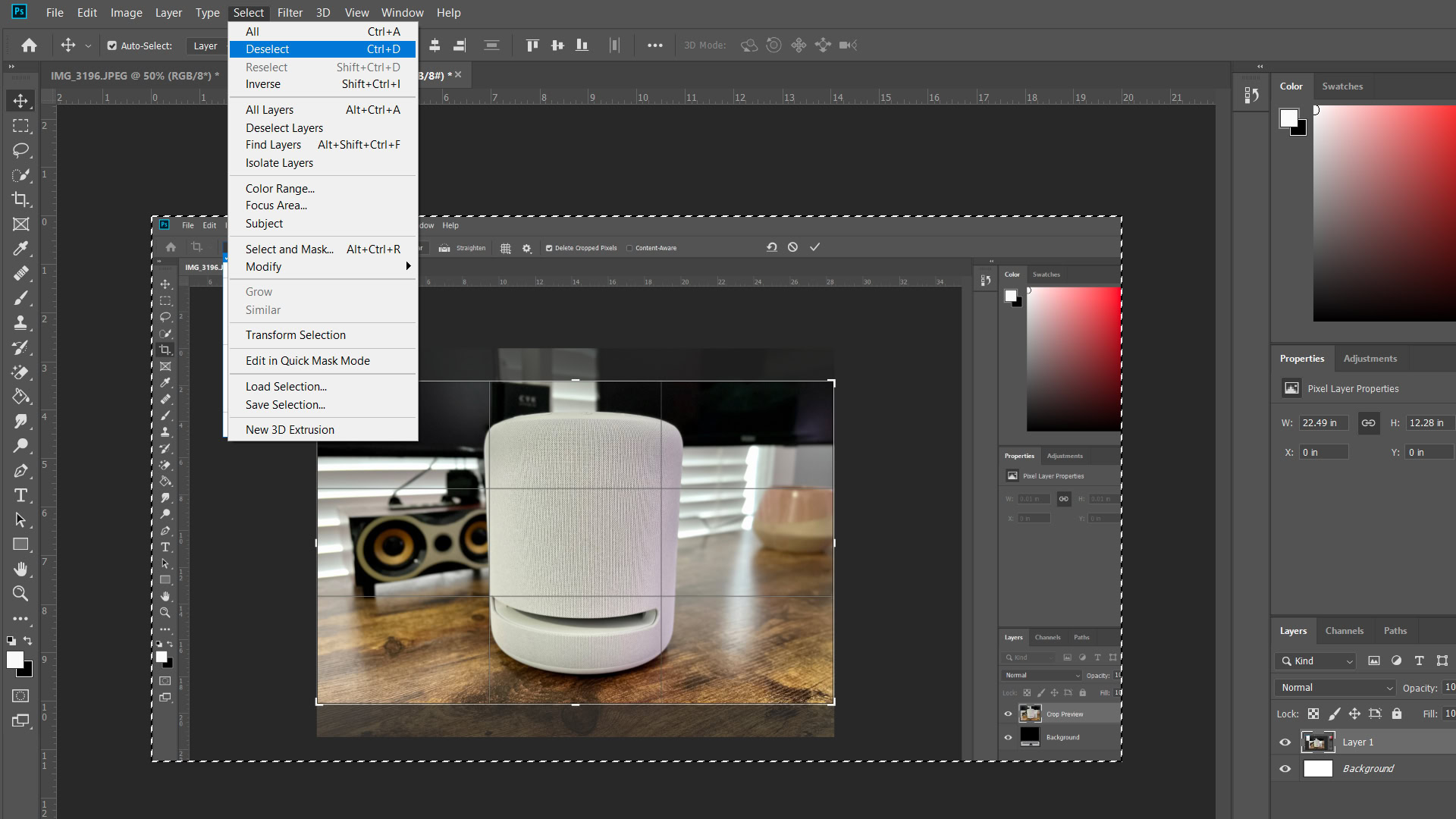1456x819 pixels.
Task: Lock all with the padlock icon
Action: [x=1396, y=714]
